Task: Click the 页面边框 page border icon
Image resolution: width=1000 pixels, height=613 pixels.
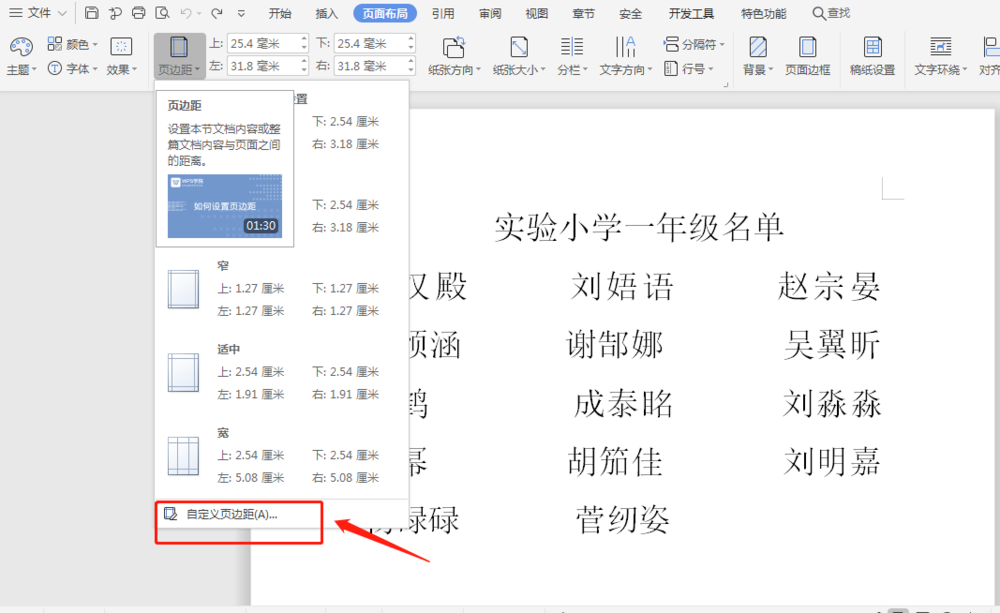Action: point(807,48)
